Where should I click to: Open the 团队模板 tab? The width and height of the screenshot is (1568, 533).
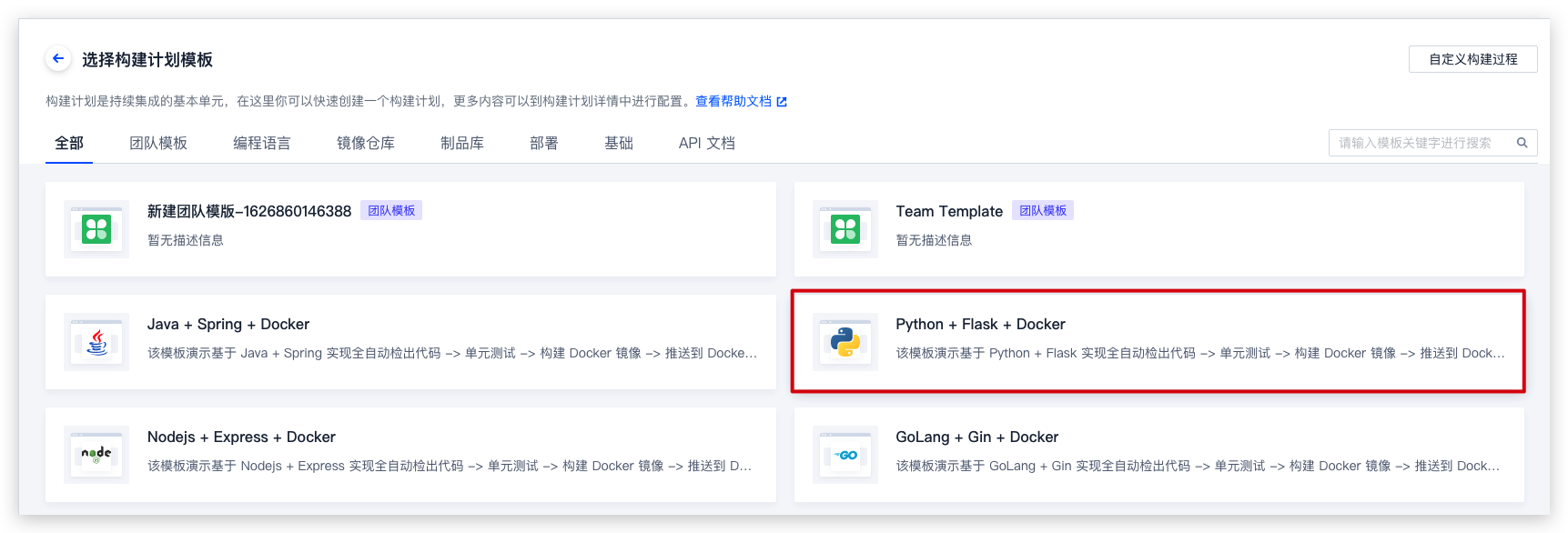tap(158, 143)
